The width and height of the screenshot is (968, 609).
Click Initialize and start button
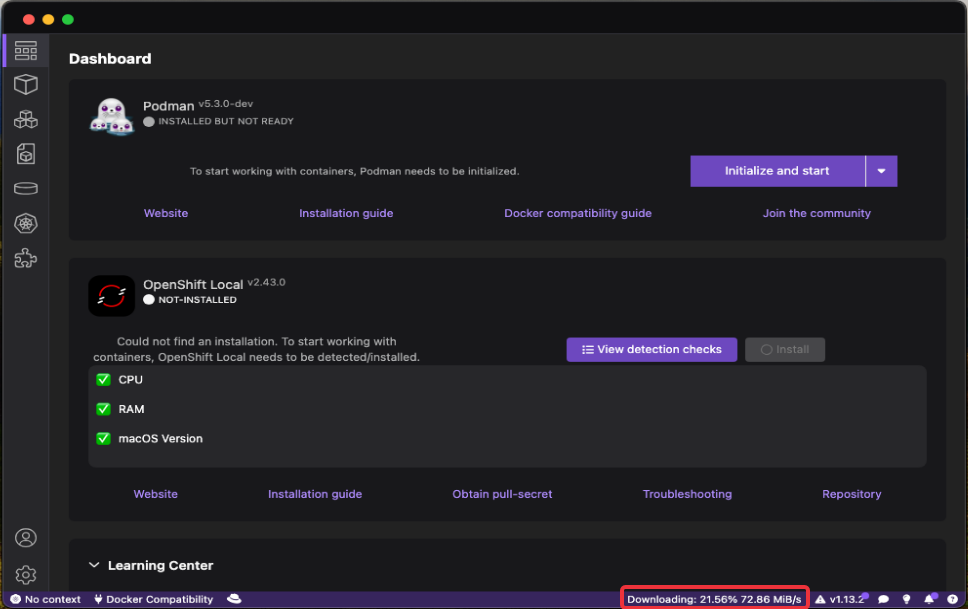tap(777, 171)
